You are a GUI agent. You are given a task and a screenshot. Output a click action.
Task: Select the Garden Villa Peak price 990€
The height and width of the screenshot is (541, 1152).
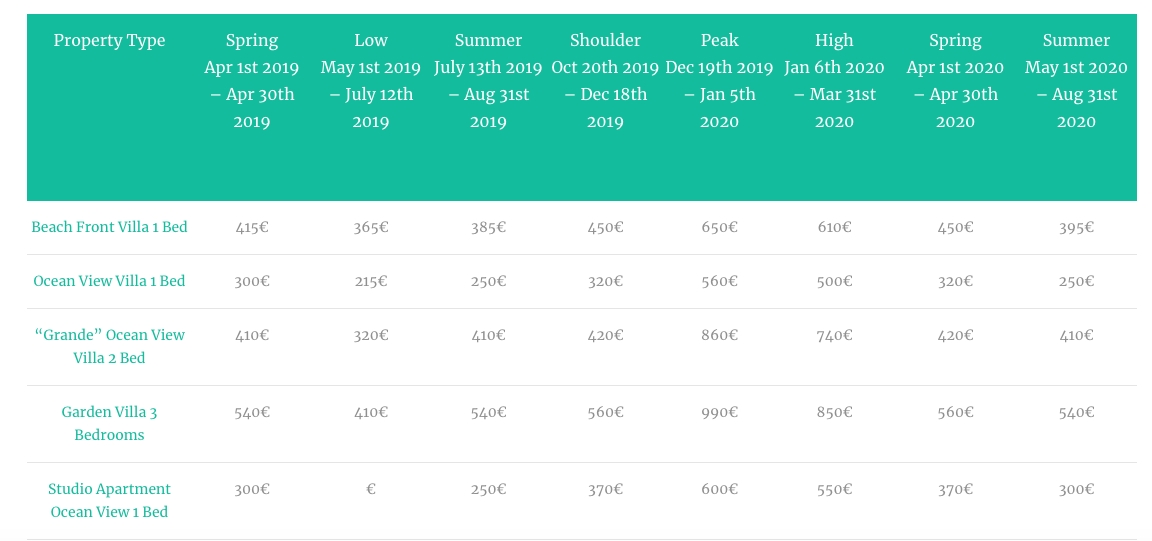(x=719, y=412)
